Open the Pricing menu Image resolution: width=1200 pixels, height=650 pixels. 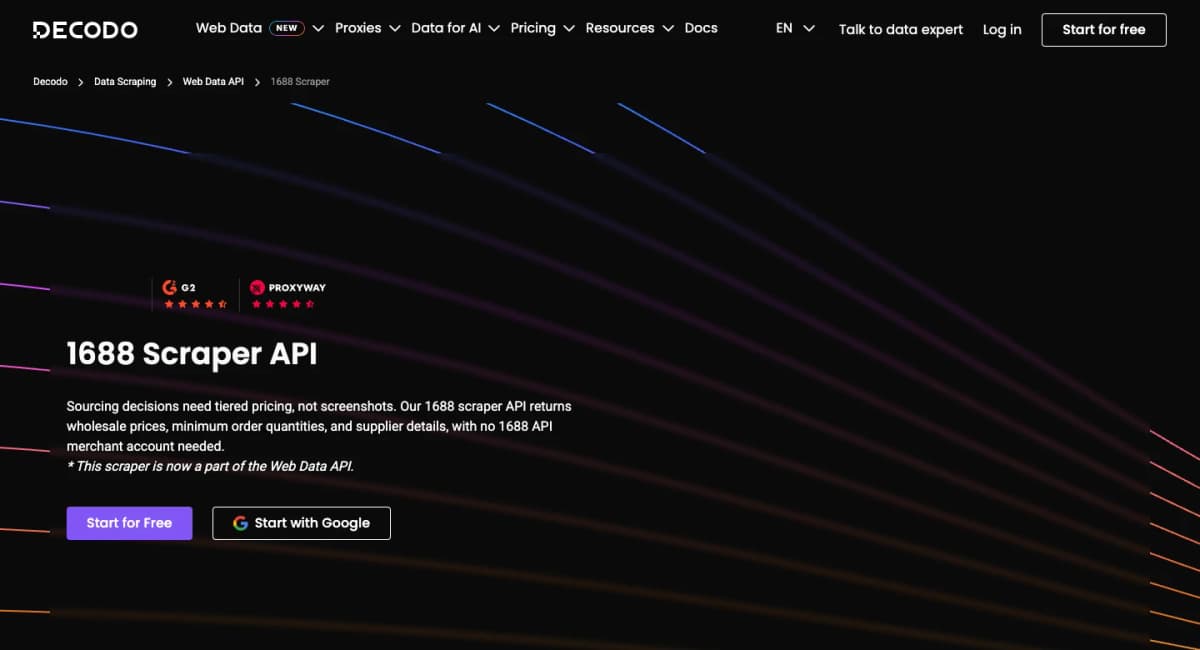coord(533,28)
